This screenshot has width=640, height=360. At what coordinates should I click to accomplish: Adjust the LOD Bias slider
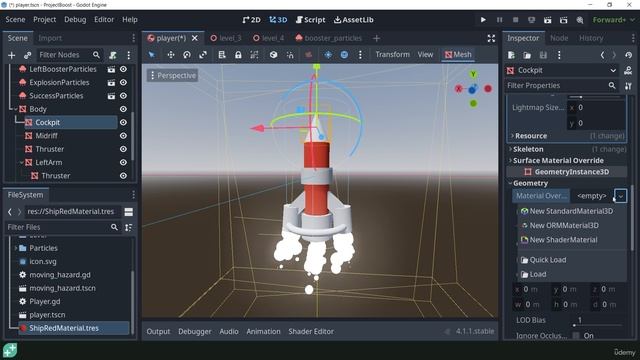[x=598, y=325]
